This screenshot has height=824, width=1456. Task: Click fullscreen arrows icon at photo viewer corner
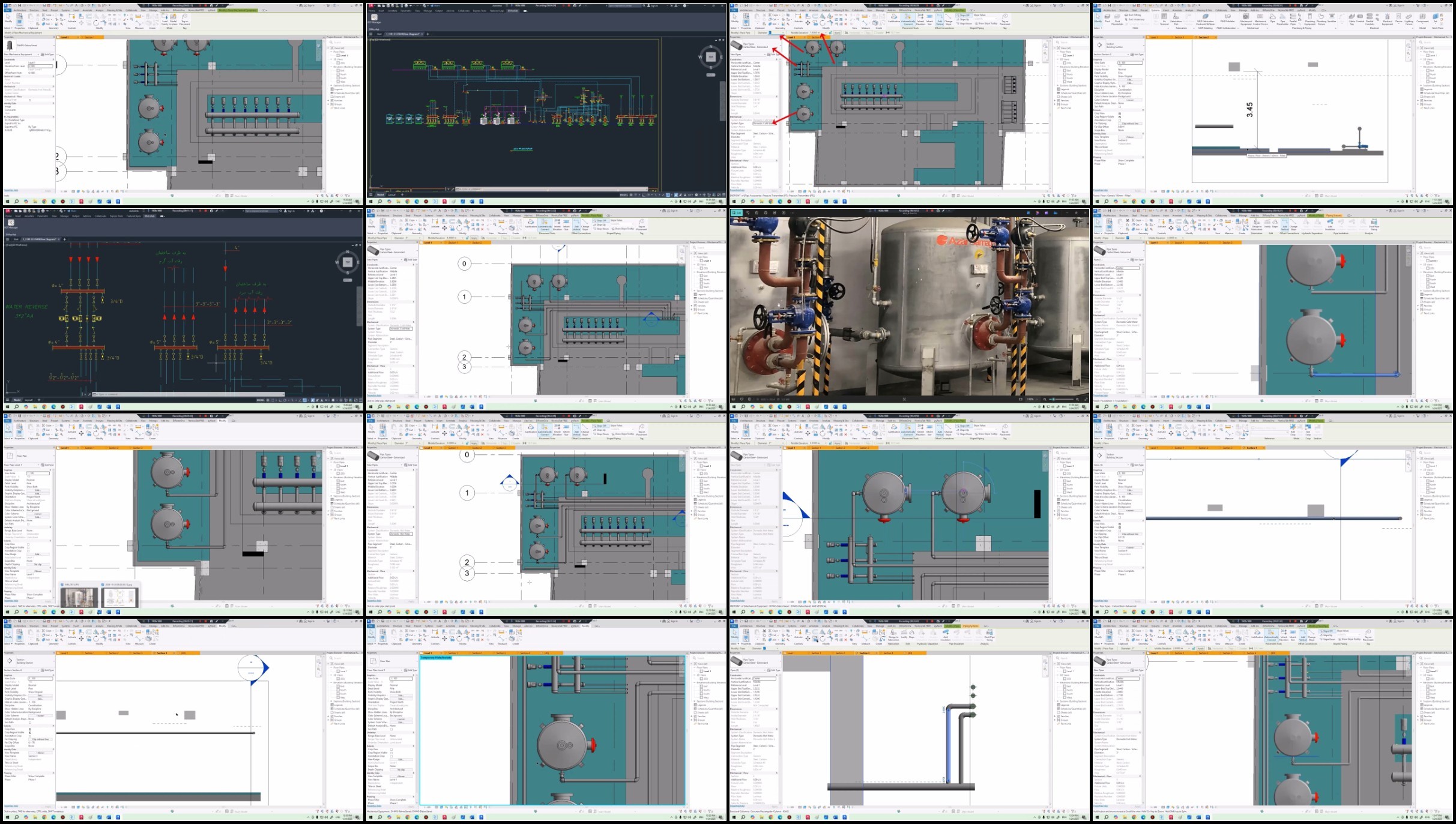pos(1086,399)
